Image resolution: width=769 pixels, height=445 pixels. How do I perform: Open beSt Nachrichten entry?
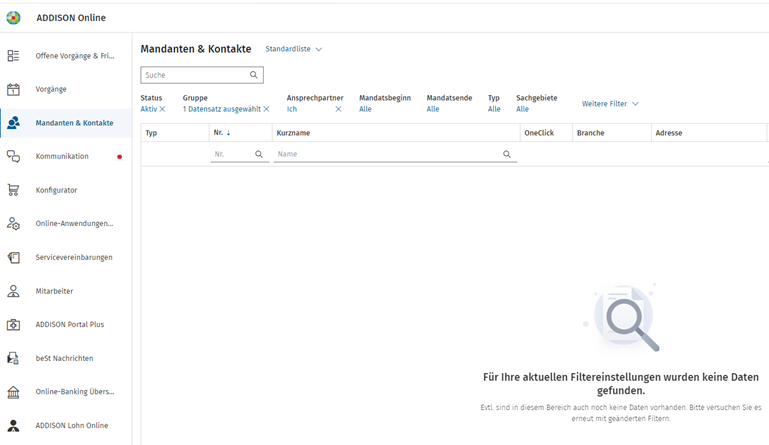(x=66, y=358)
